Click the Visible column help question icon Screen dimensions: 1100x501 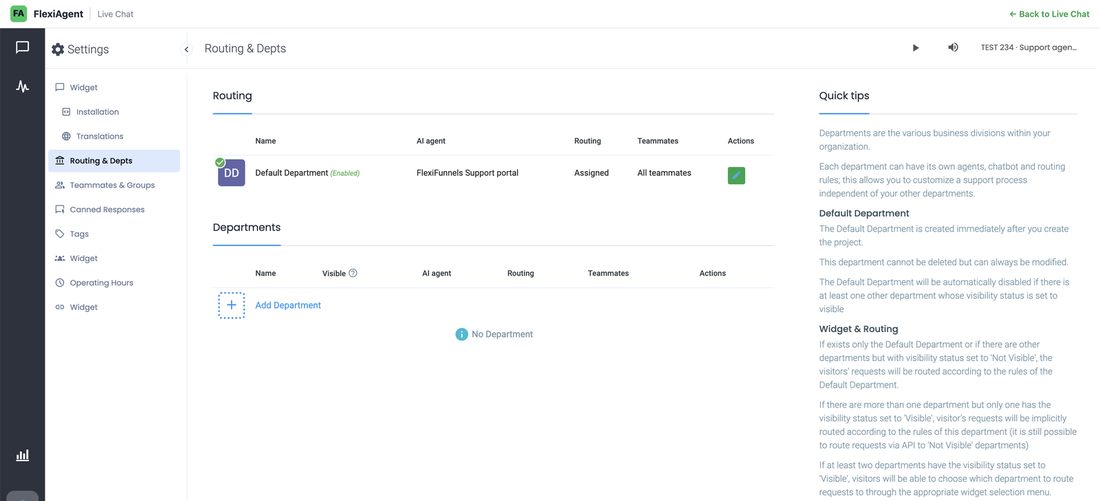click(x=353, y=273)
